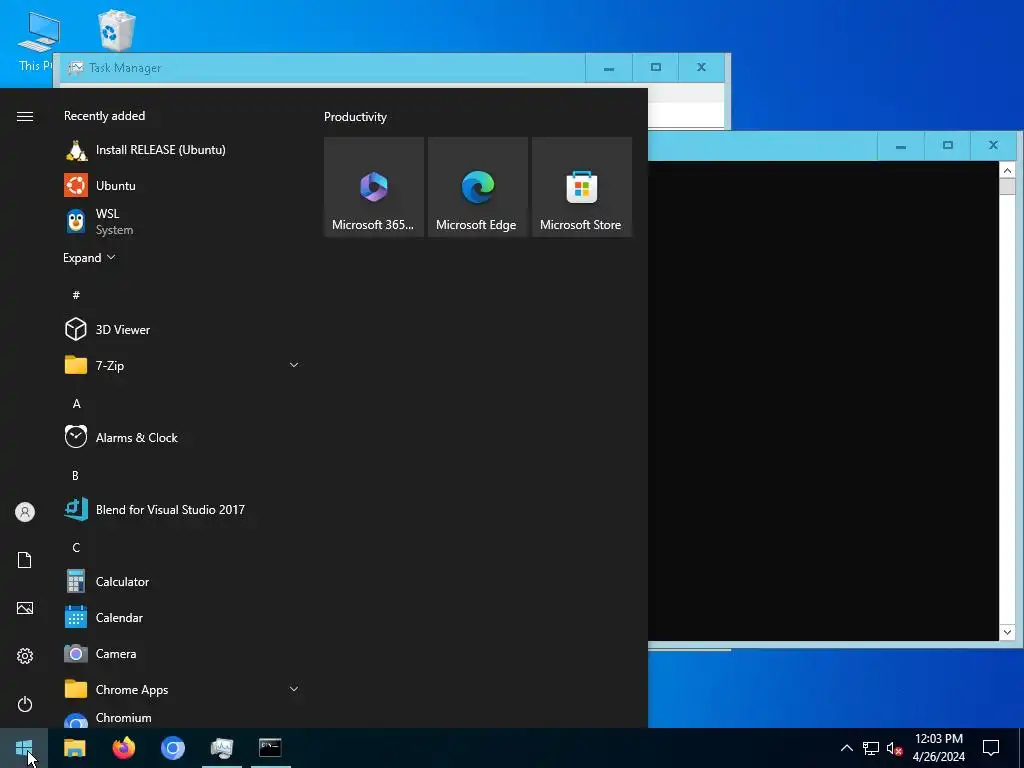The image size is (1024, 768).
Task: Maximize the Task Manager window
Action: click(656, 67)
